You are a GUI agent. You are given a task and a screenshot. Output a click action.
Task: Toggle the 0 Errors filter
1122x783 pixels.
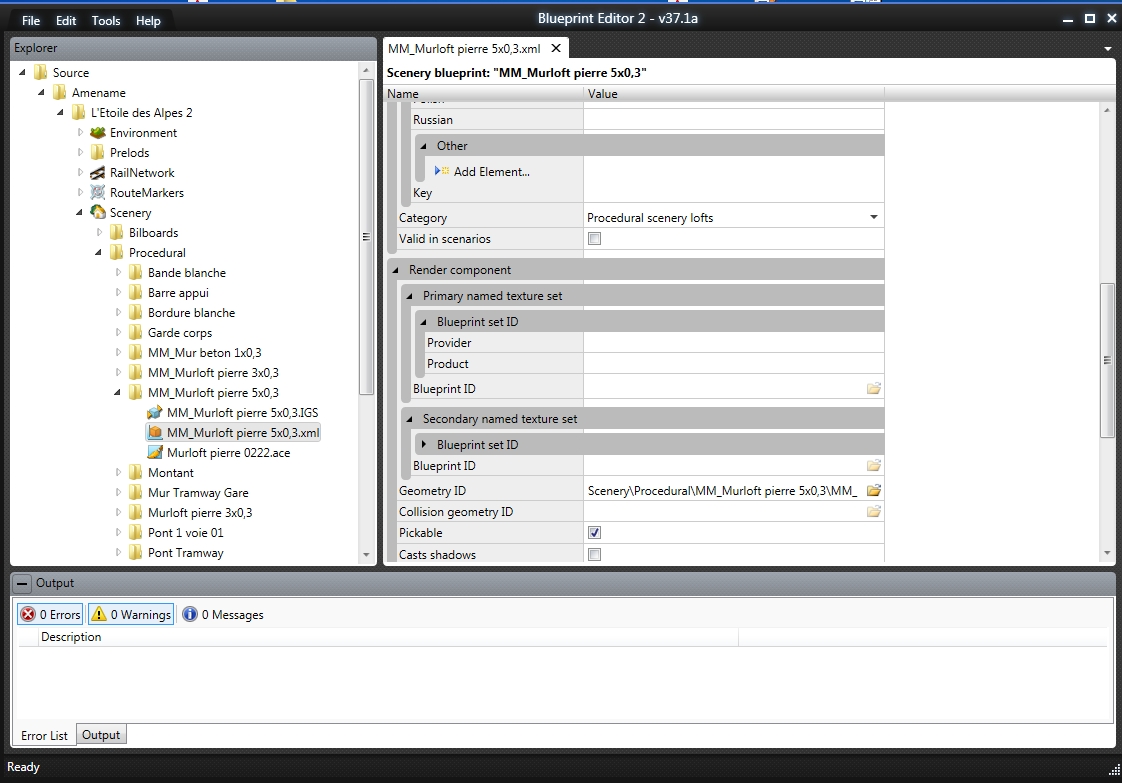[51, 614]
